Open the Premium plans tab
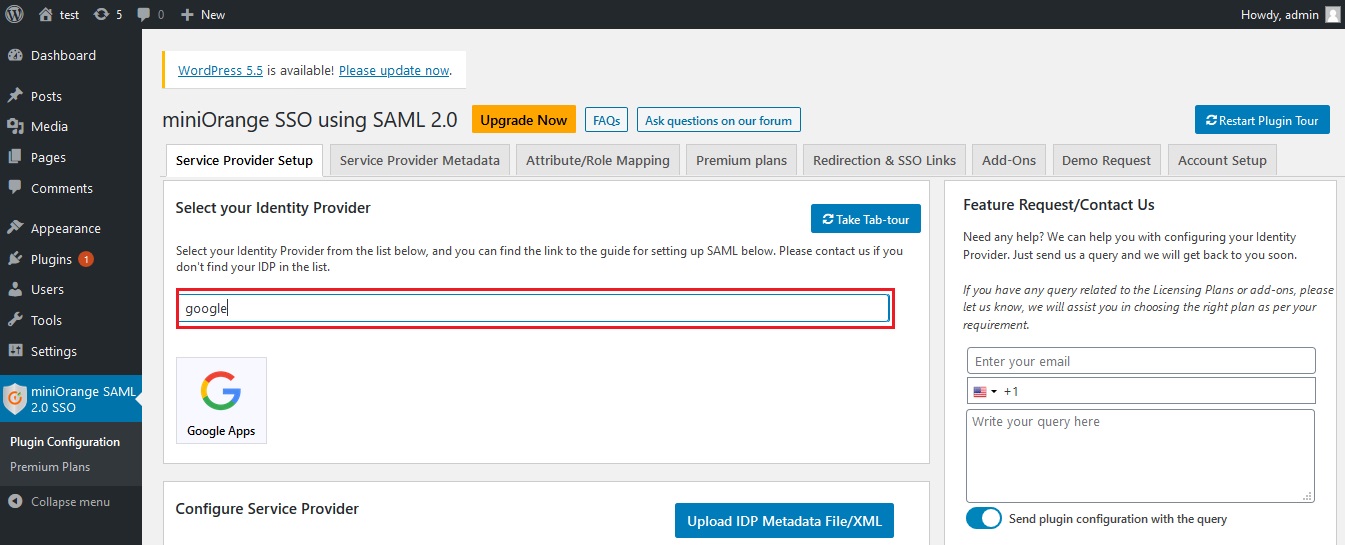1345x545 pixels. point(742,160)
